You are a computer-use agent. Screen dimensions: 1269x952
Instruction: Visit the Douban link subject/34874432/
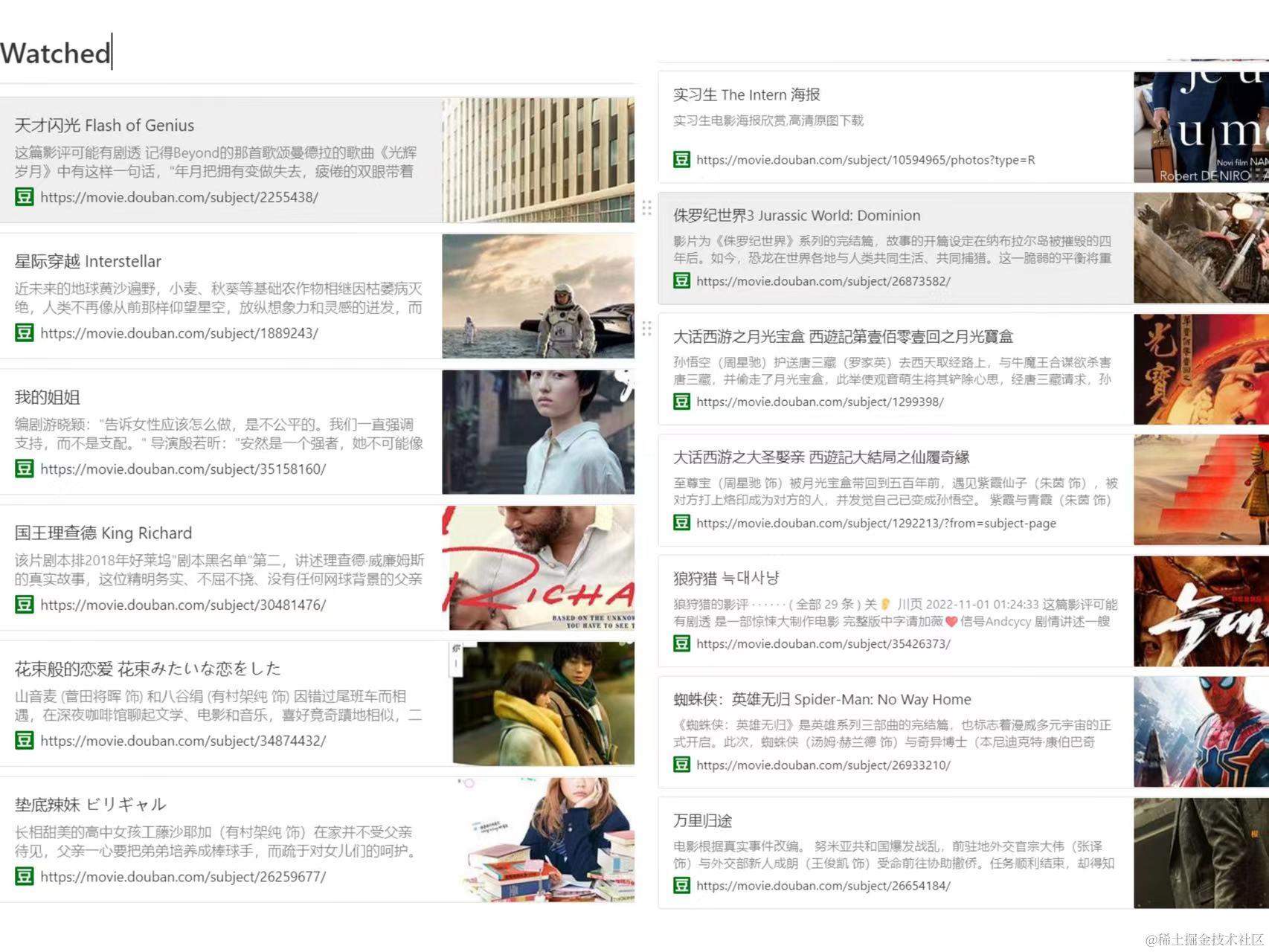183,741
